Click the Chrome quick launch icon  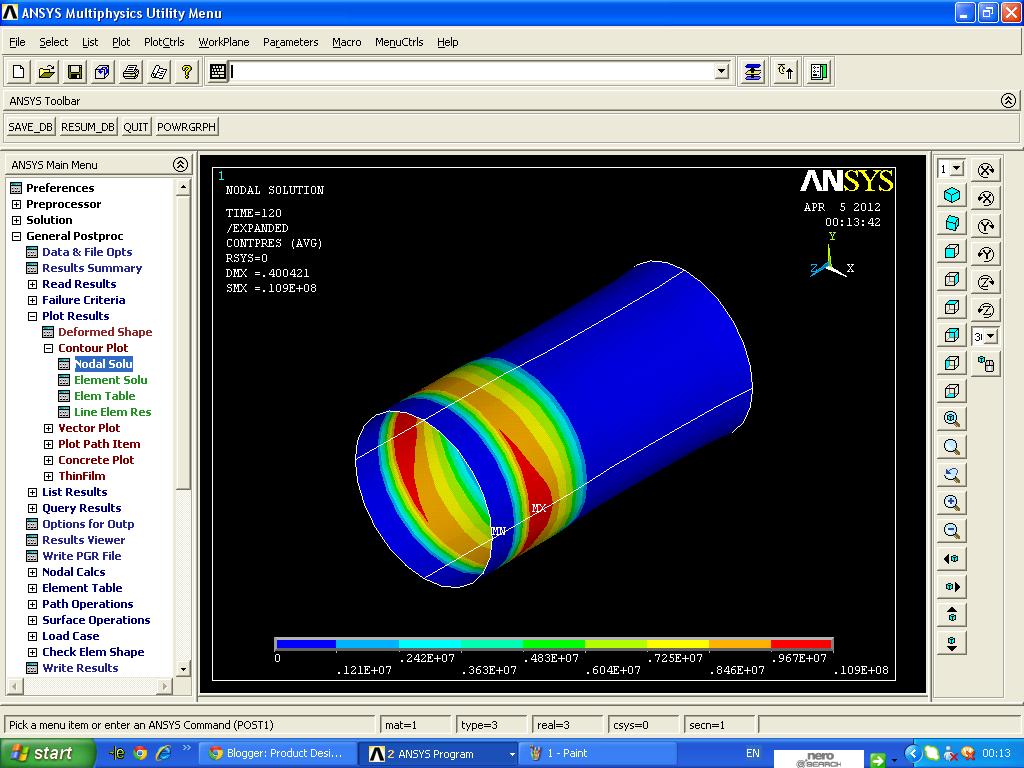(x=140, y=753)
